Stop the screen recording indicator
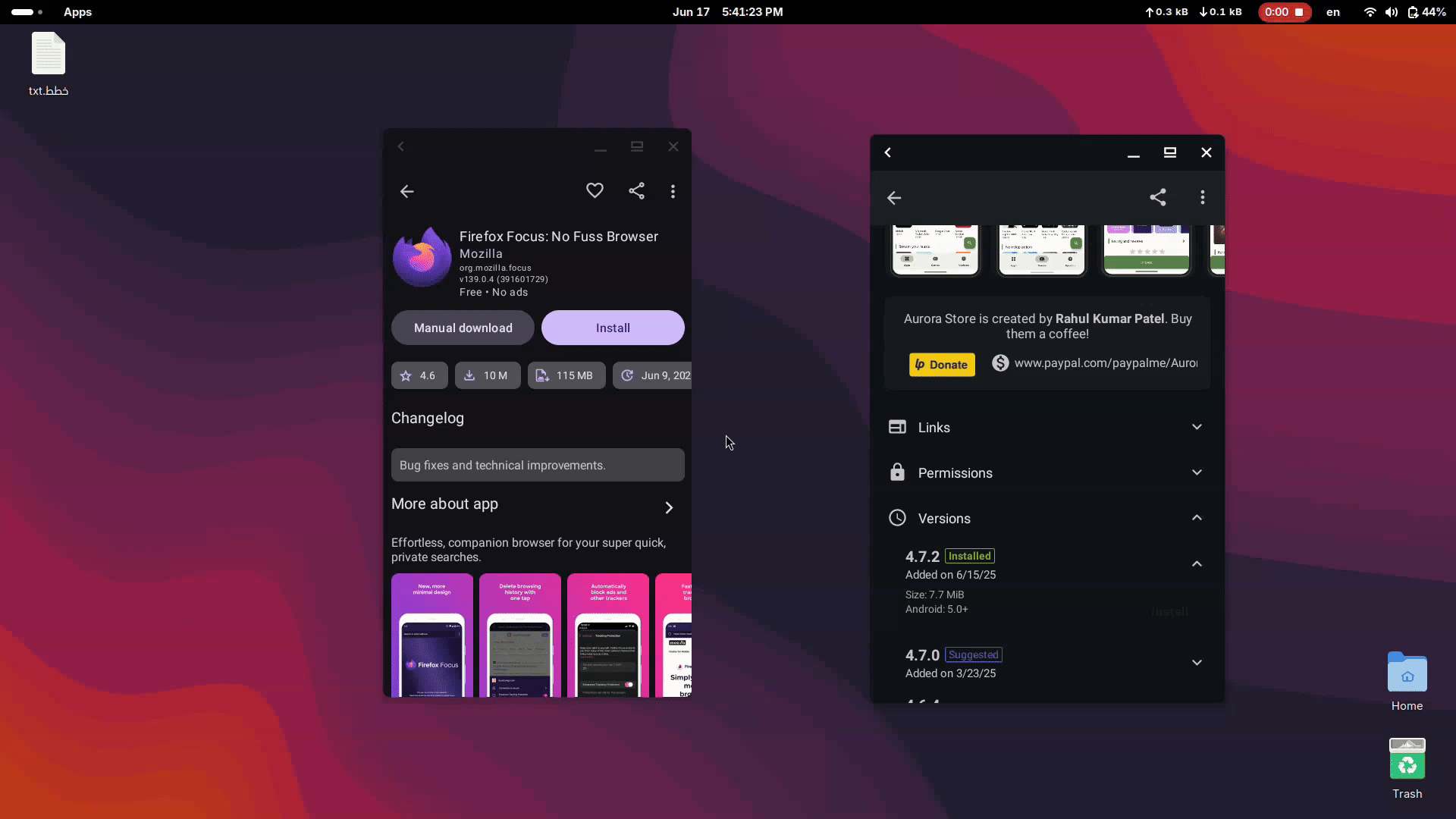 coord(1284,12)
